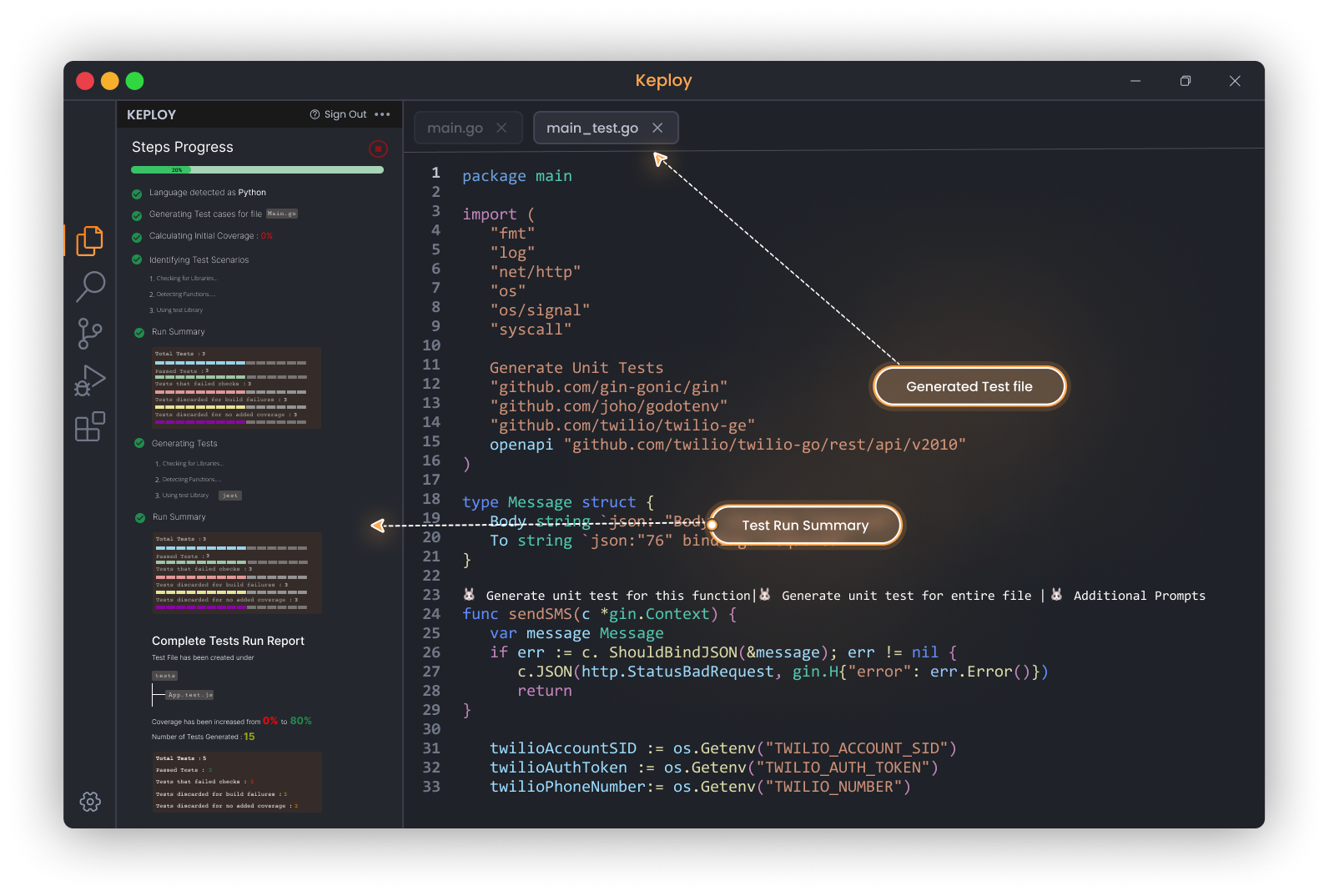The image size is (1329, 896).
Task: Open the Extensions blocks icon
Action: click(x=90, y=426)
